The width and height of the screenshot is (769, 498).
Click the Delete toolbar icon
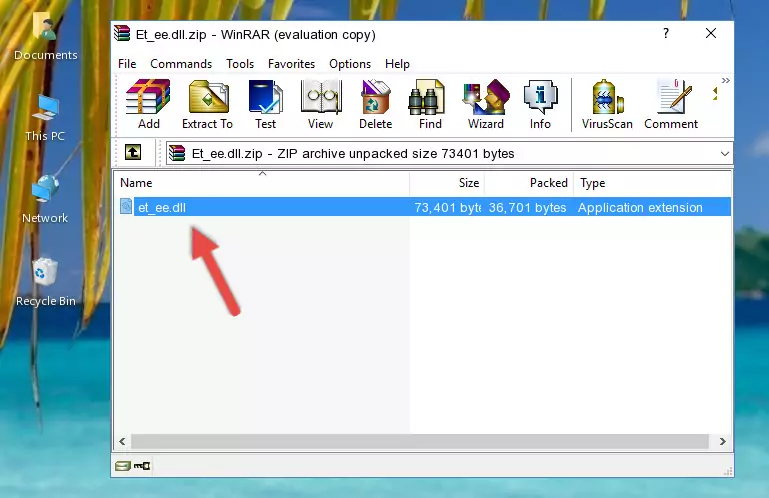click(x=376, y=105)
